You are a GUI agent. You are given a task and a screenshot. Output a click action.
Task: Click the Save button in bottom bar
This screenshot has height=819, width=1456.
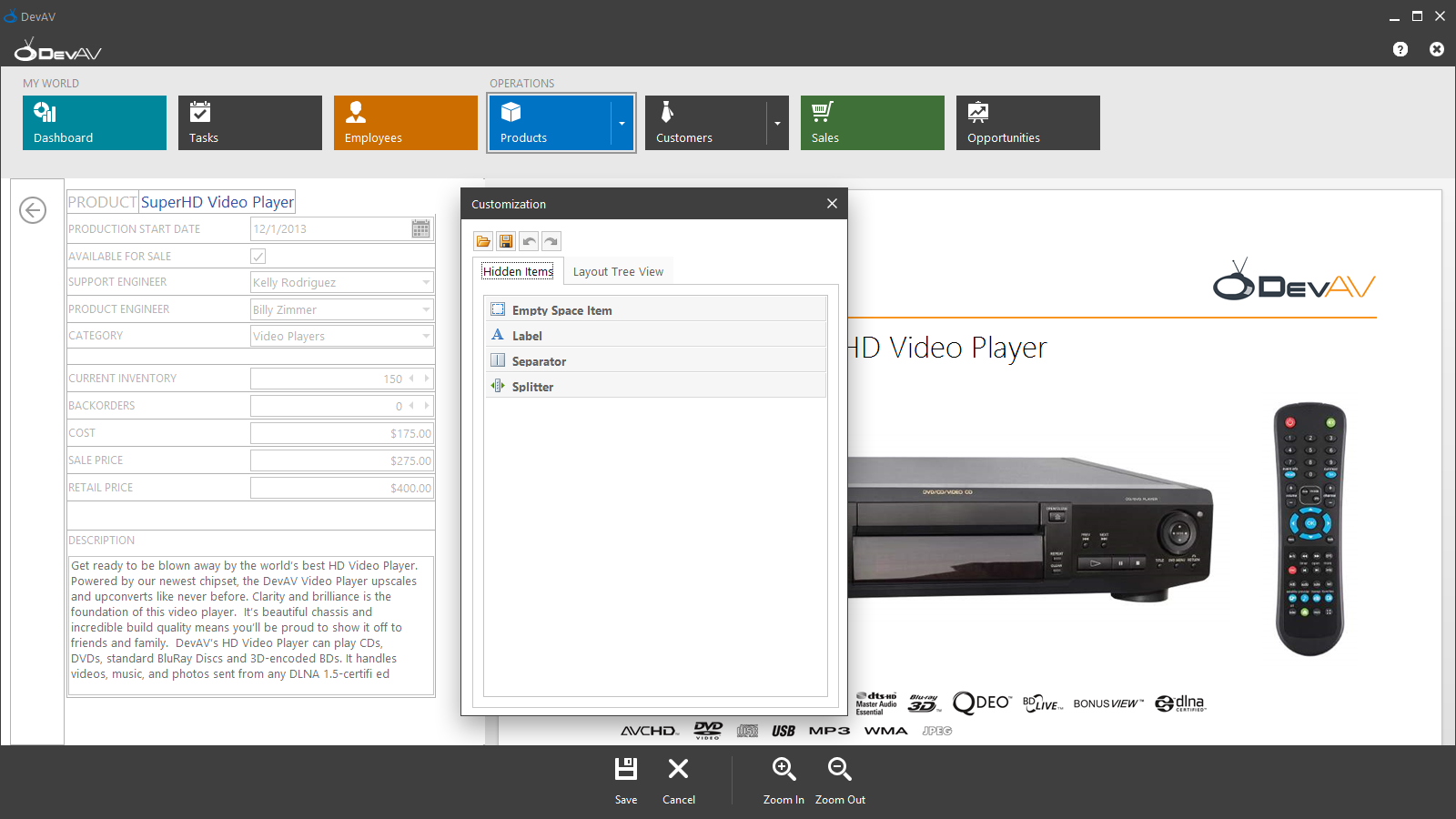click(x=626, y=780)
